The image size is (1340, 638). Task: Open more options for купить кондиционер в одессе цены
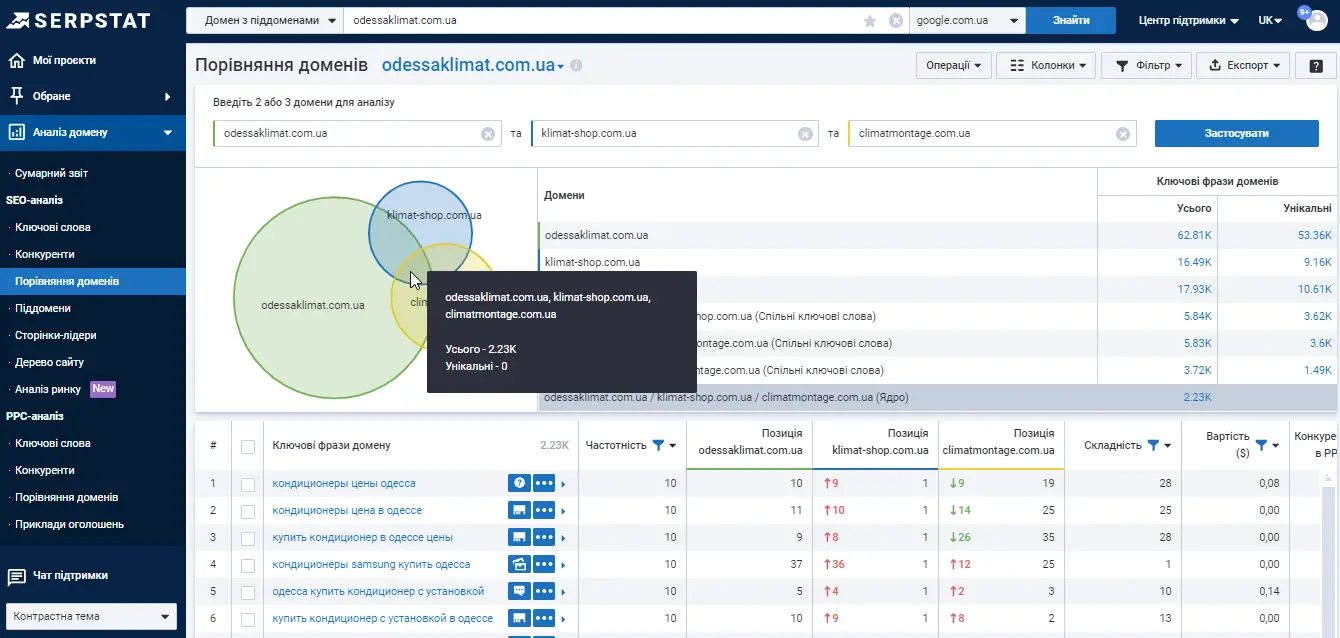click(544, 537)
